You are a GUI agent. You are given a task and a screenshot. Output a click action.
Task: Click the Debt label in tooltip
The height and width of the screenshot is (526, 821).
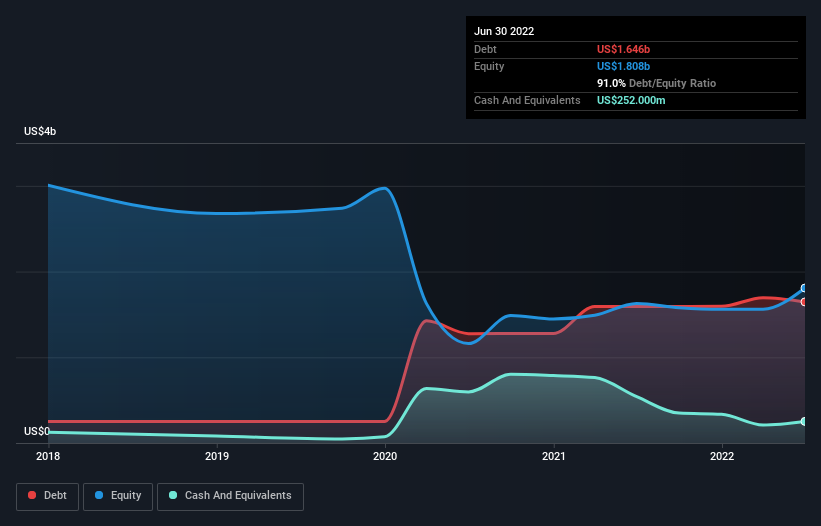(x=485, y=49)
